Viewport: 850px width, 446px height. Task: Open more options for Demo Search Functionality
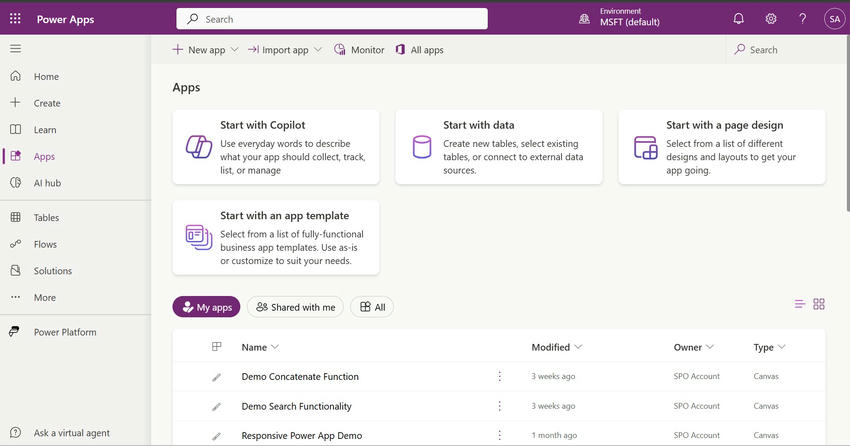500,406
